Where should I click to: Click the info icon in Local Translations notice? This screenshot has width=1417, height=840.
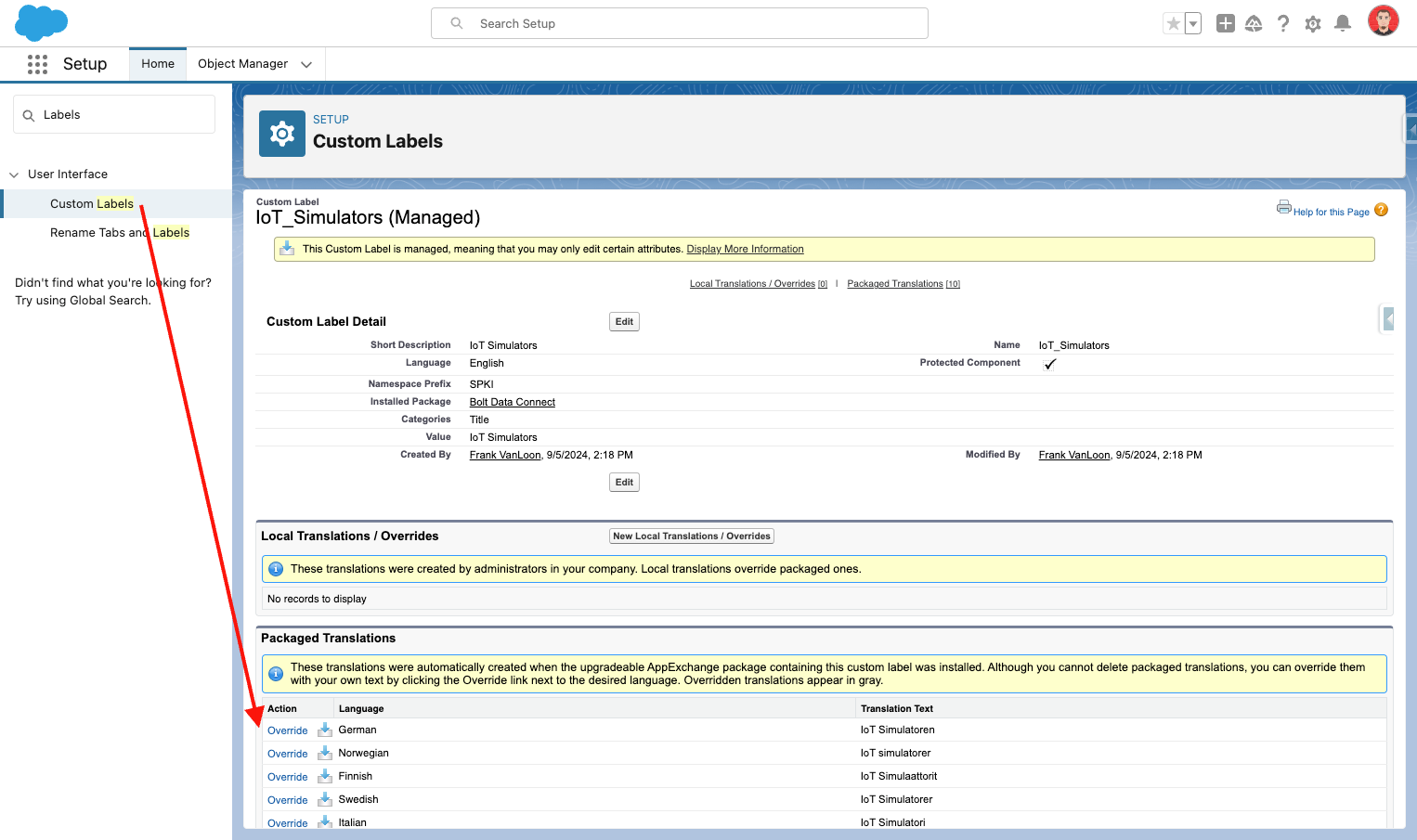(276, 569)
